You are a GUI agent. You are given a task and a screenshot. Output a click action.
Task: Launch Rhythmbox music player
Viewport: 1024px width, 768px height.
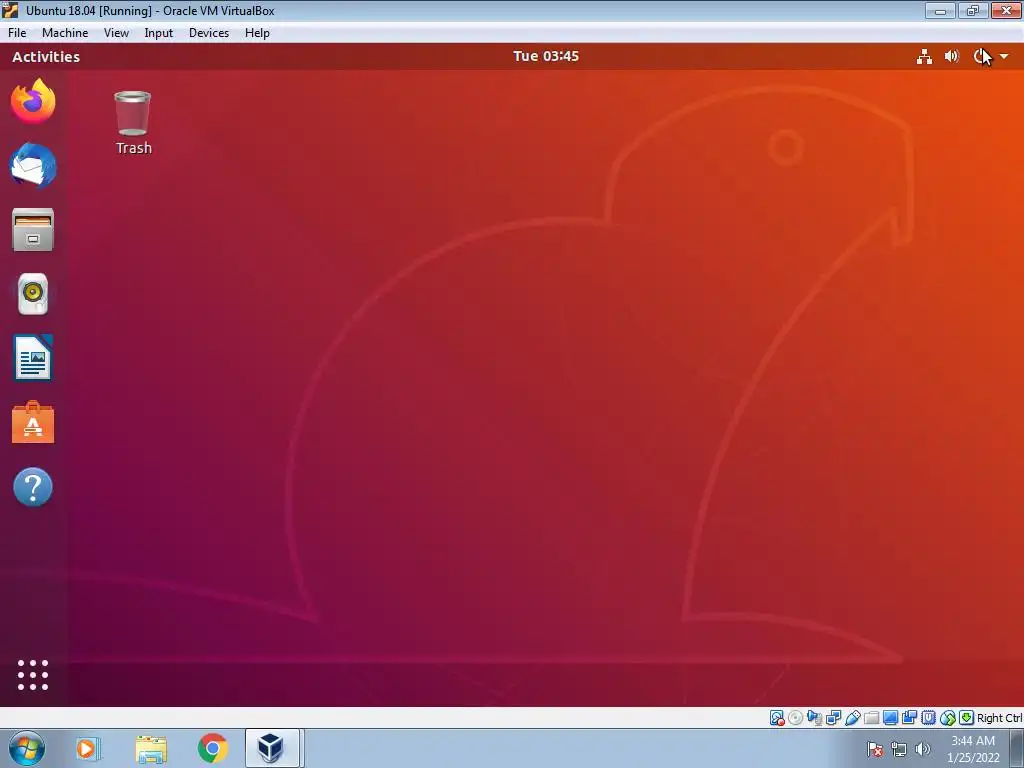(33, 294)
